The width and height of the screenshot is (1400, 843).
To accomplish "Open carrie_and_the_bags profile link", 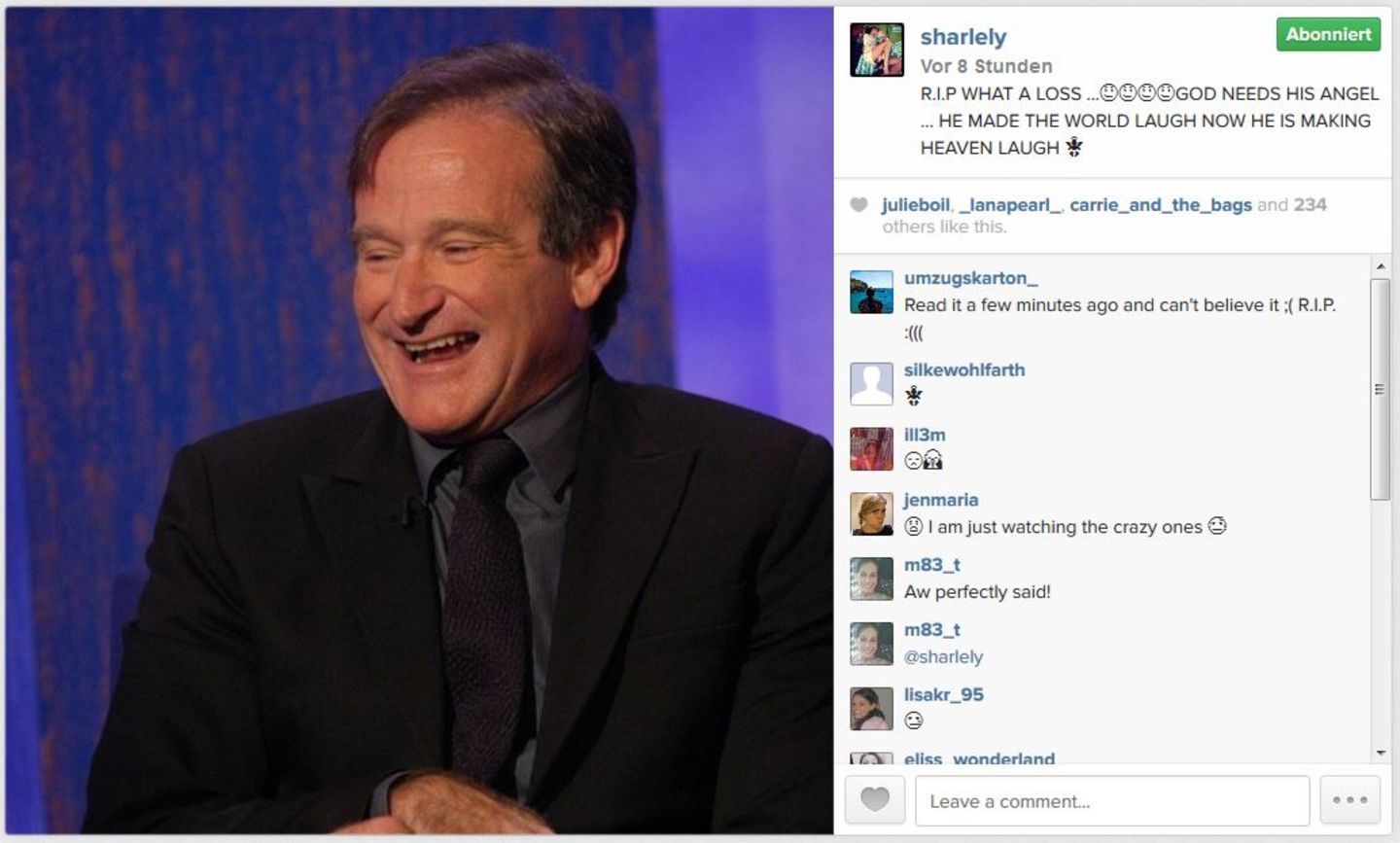I will [1161, 205].
